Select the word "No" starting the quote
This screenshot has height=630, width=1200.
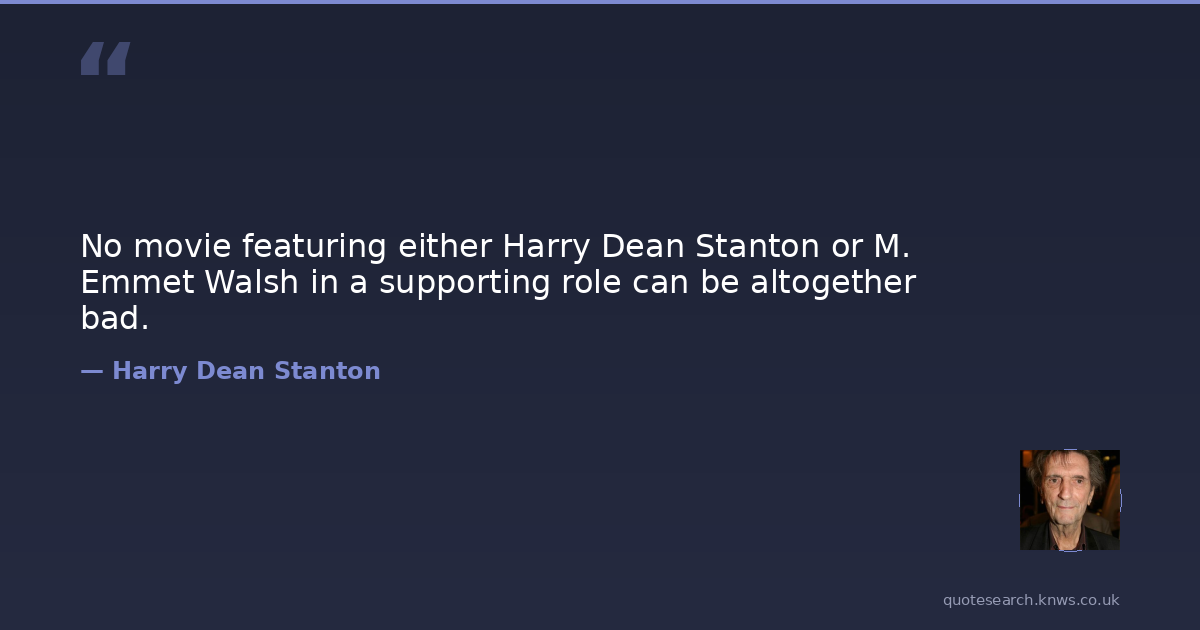102,246
